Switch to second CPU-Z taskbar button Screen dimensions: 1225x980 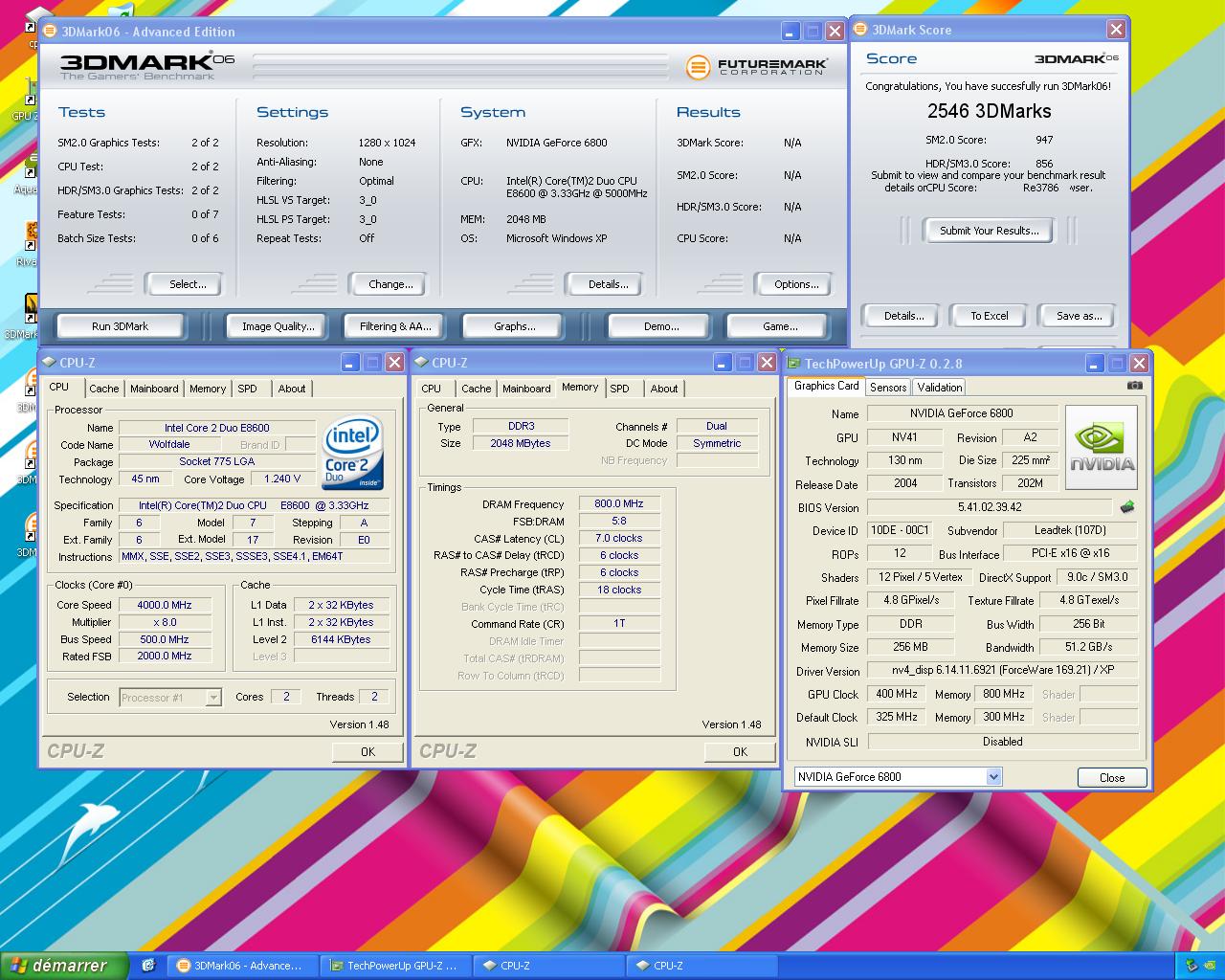coord(702,966)
